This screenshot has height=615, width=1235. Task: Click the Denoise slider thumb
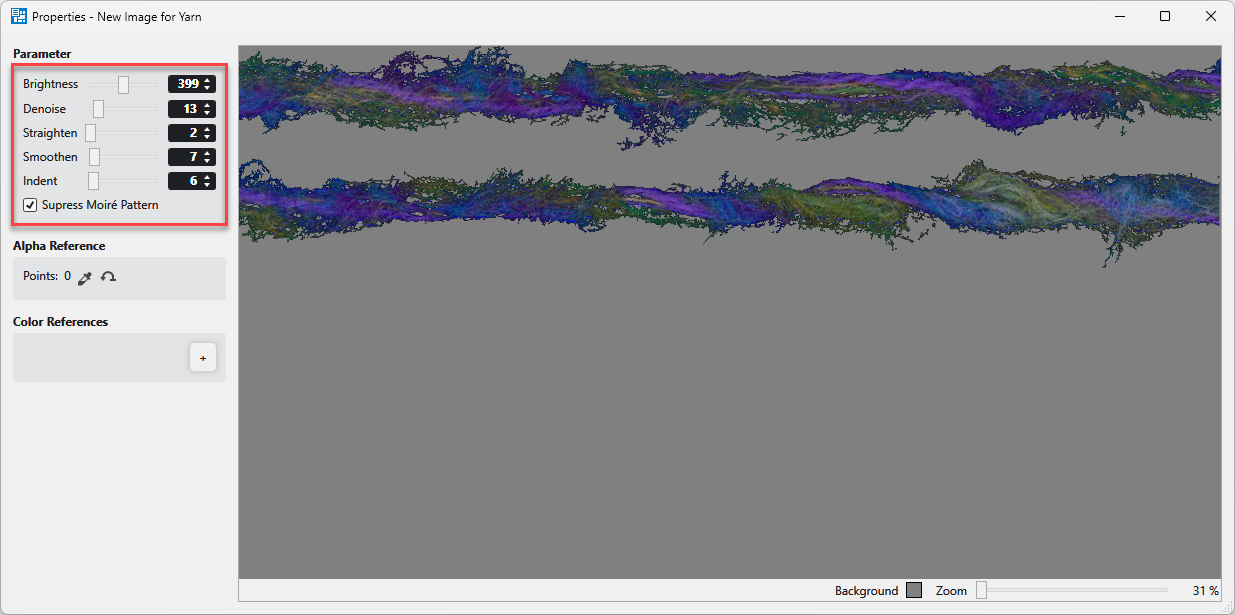(x=98, y=109)
